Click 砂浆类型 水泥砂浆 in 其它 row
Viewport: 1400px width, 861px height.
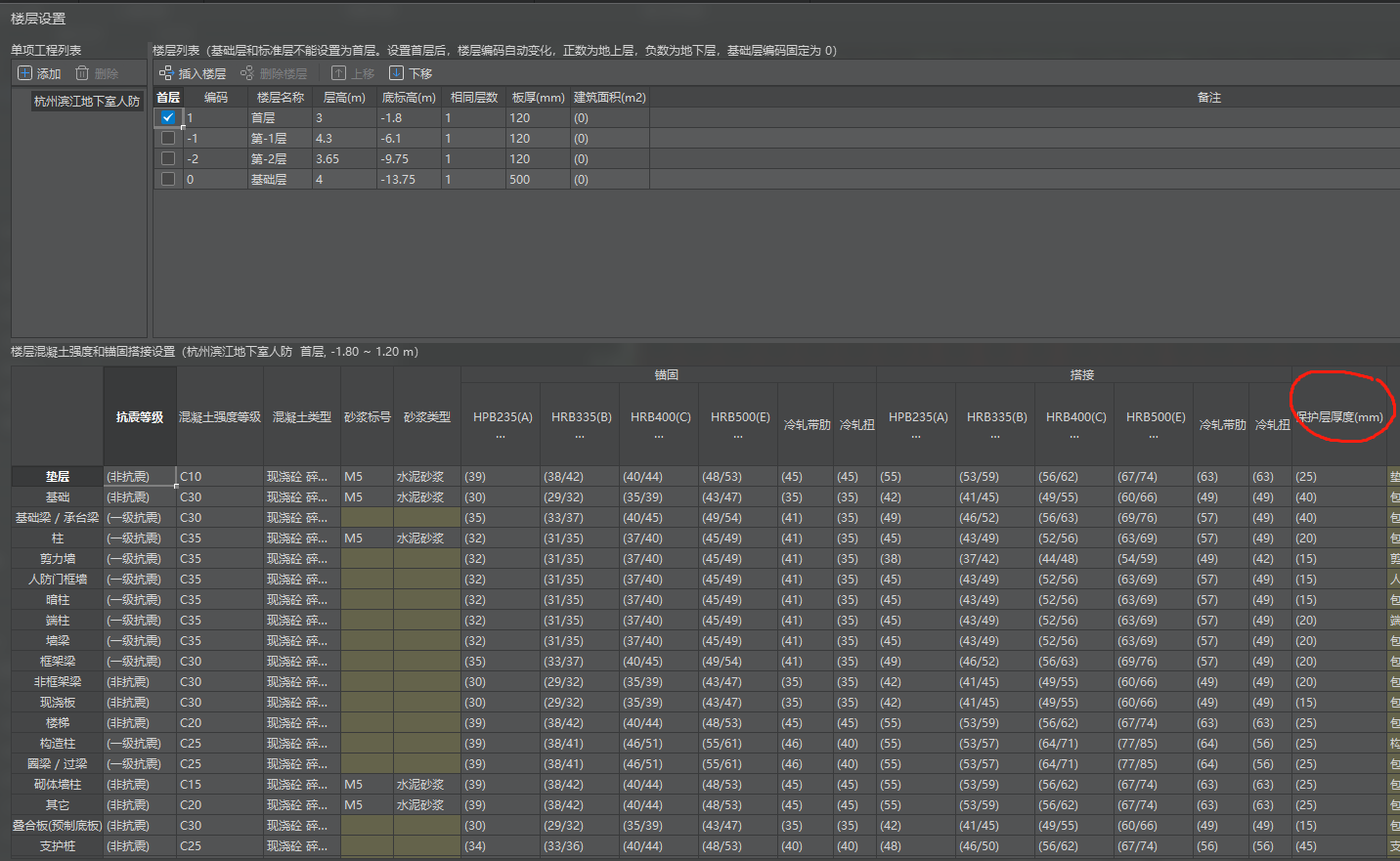[426, 804]
